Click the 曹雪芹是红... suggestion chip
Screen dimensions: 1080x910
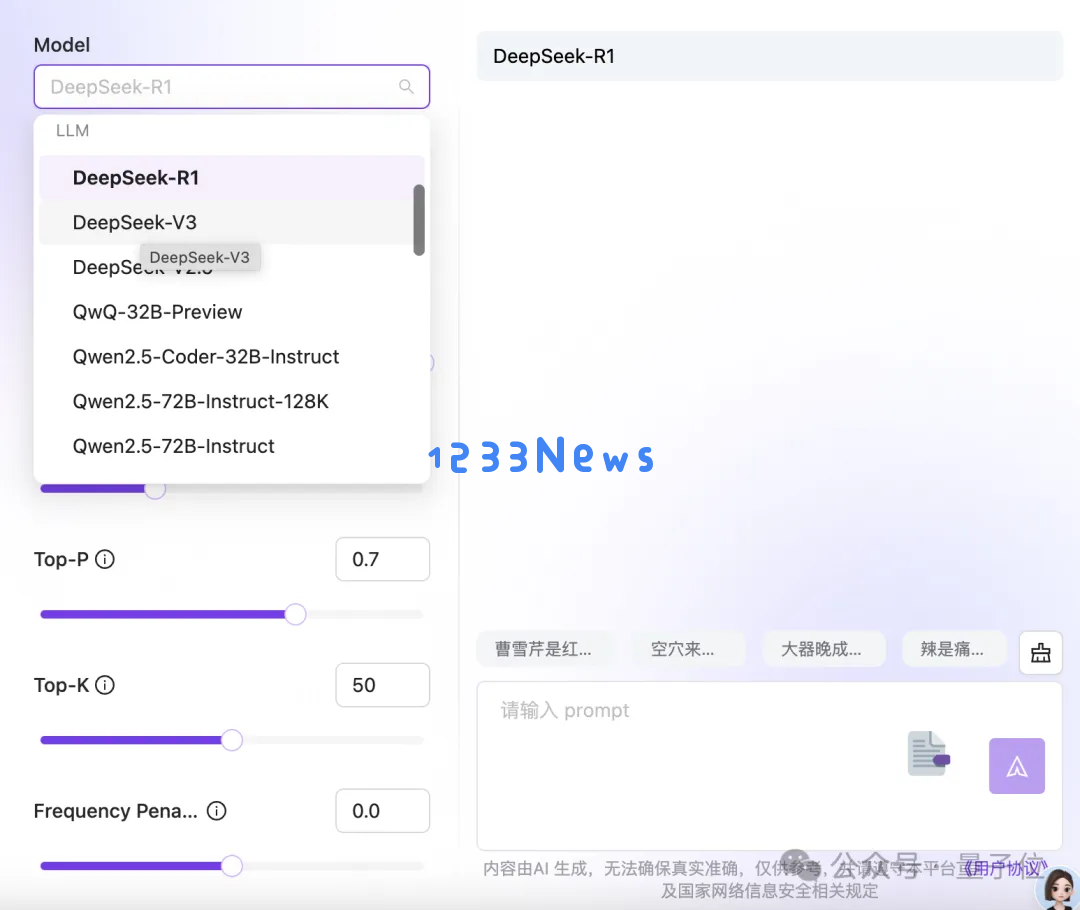pos(543,649)
